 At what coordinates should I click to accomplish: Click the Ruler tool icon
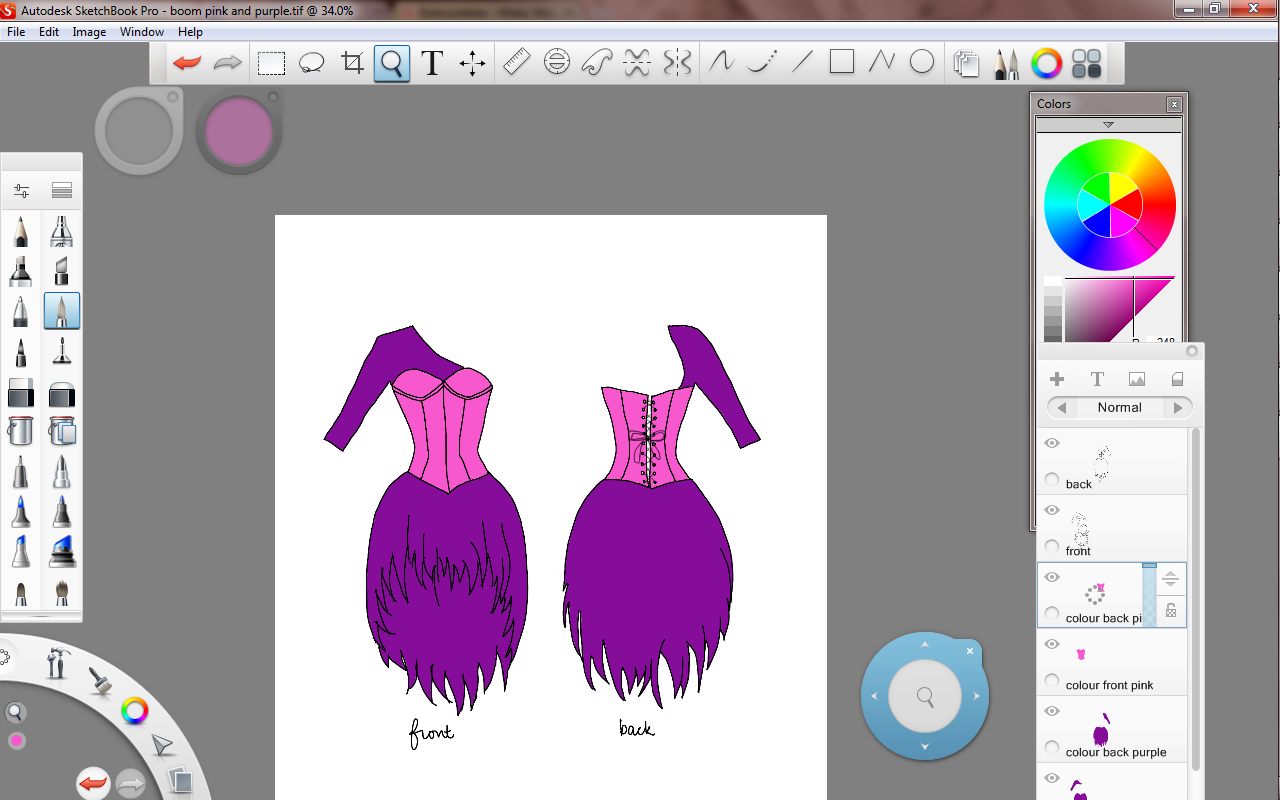point(516,63)
